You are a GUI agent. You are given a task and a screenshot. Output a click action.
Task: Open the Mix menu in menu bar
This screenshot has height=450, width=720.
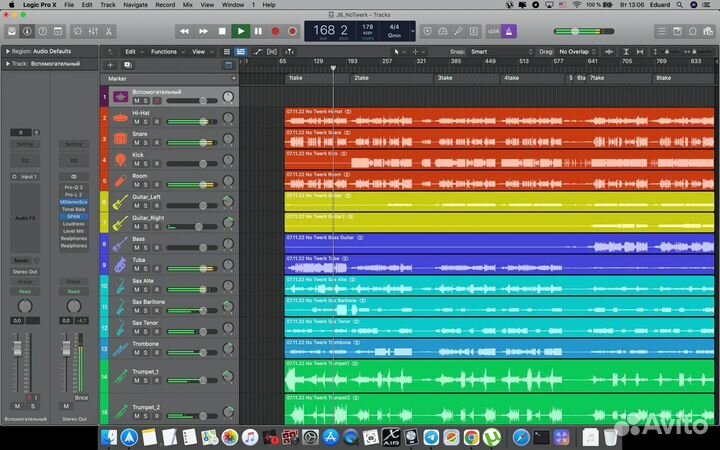(x=188, y=5)
